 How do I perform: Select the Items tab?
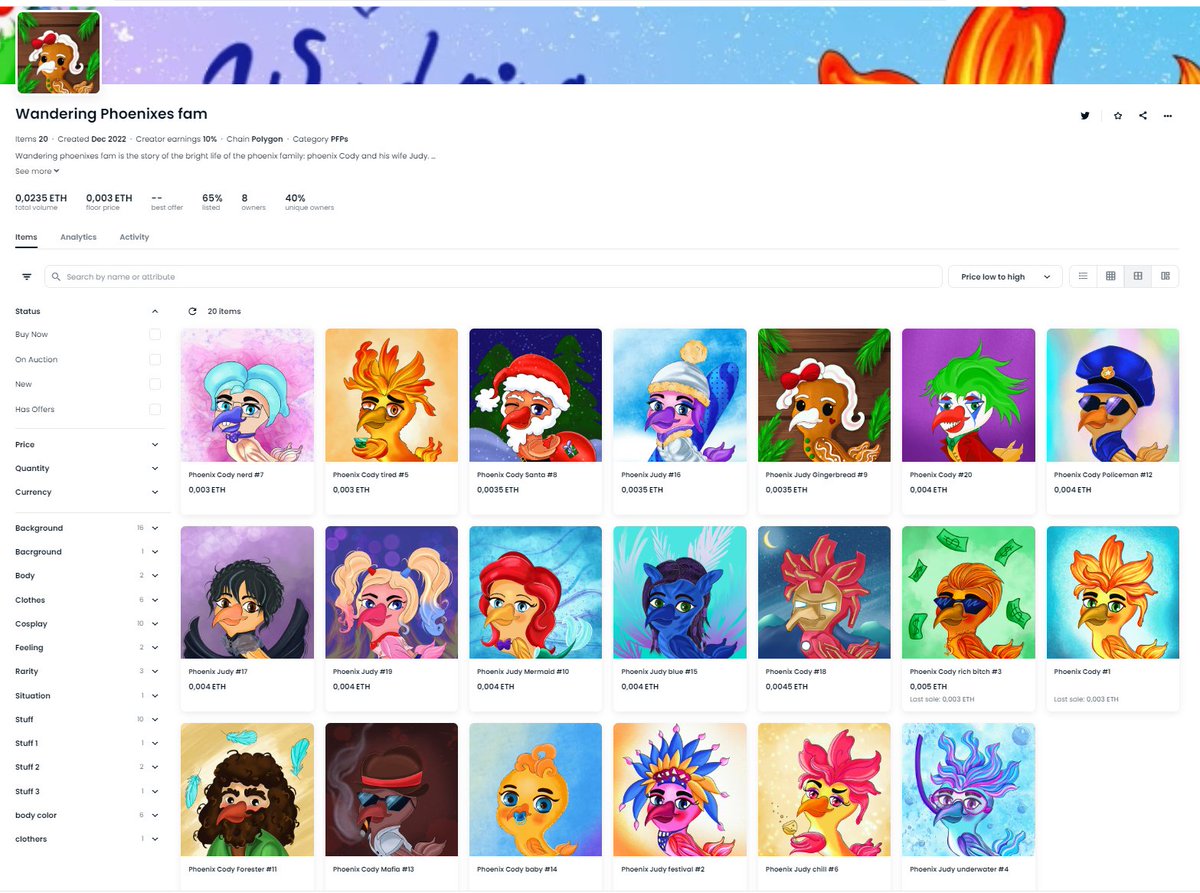click(x=26, y=237)
